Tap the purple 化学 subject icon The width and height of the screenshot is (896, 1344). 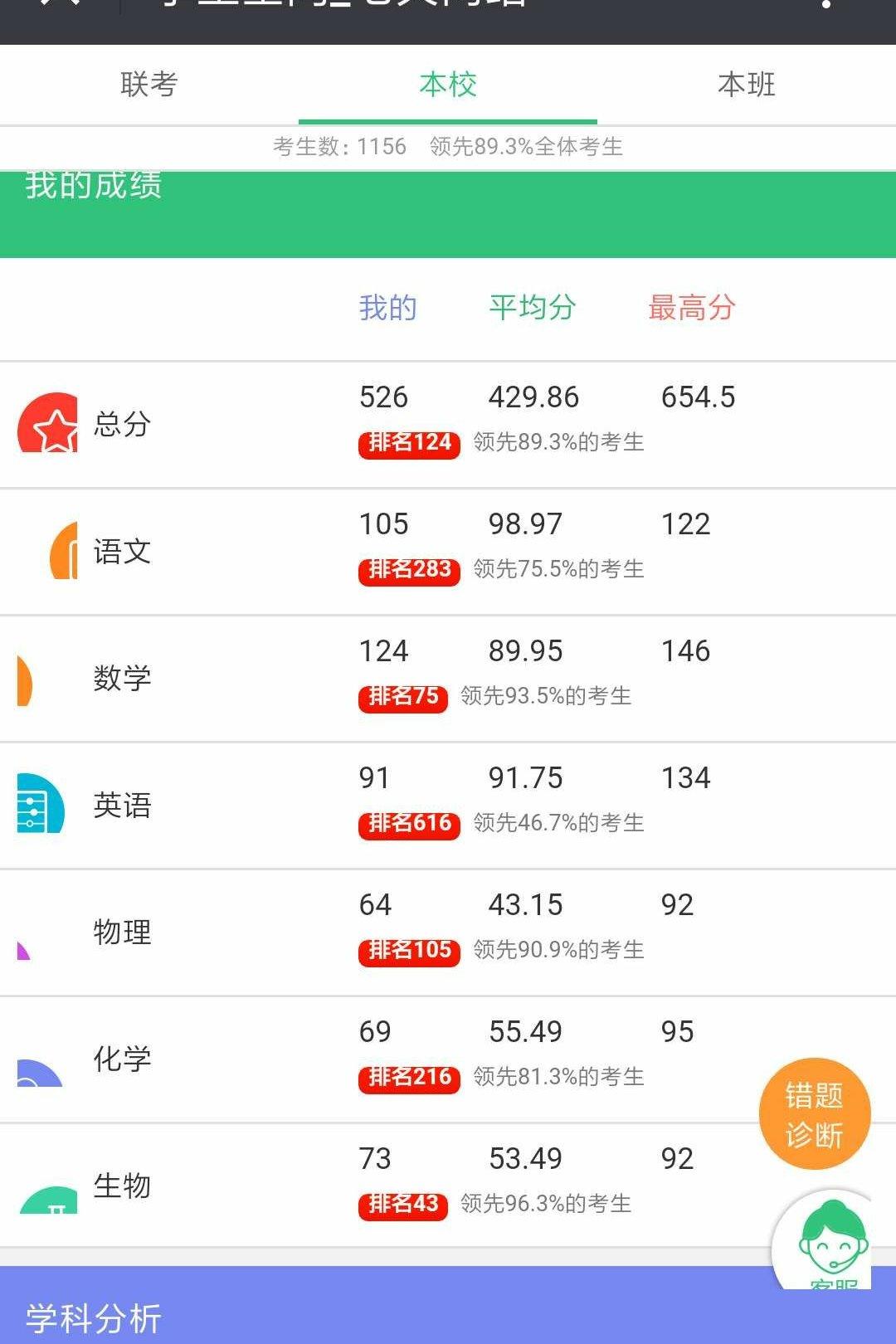coord(39,1073)
